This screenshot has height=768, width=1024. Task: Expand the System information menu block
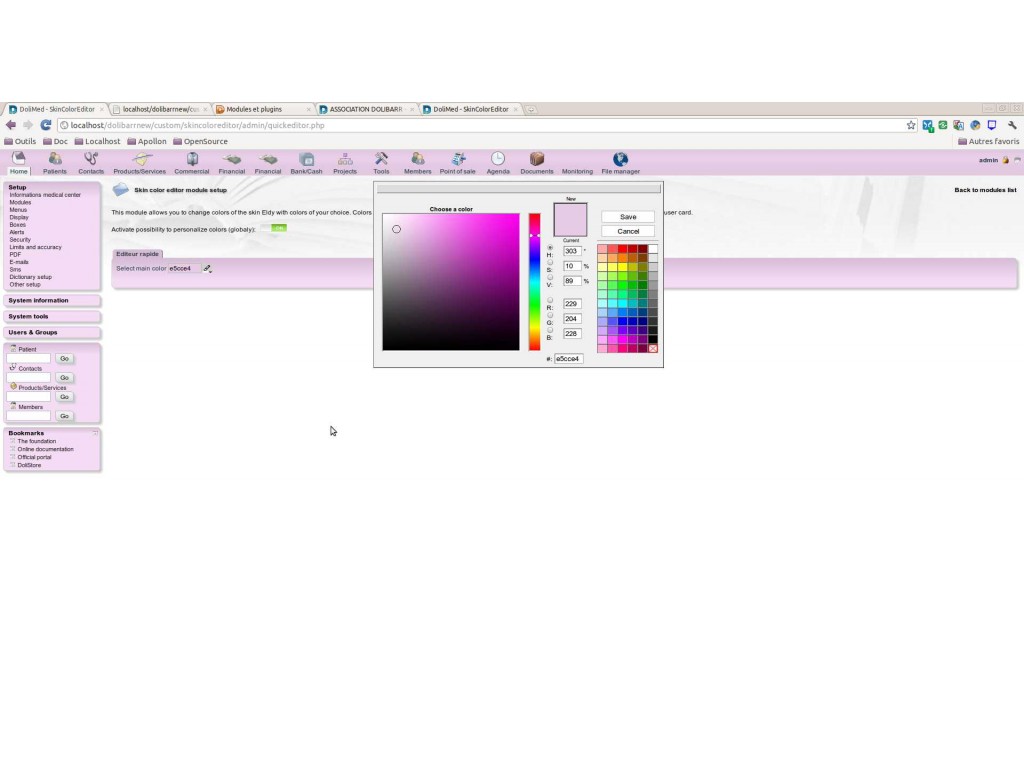pyautogui.click(x=52, y=300)
